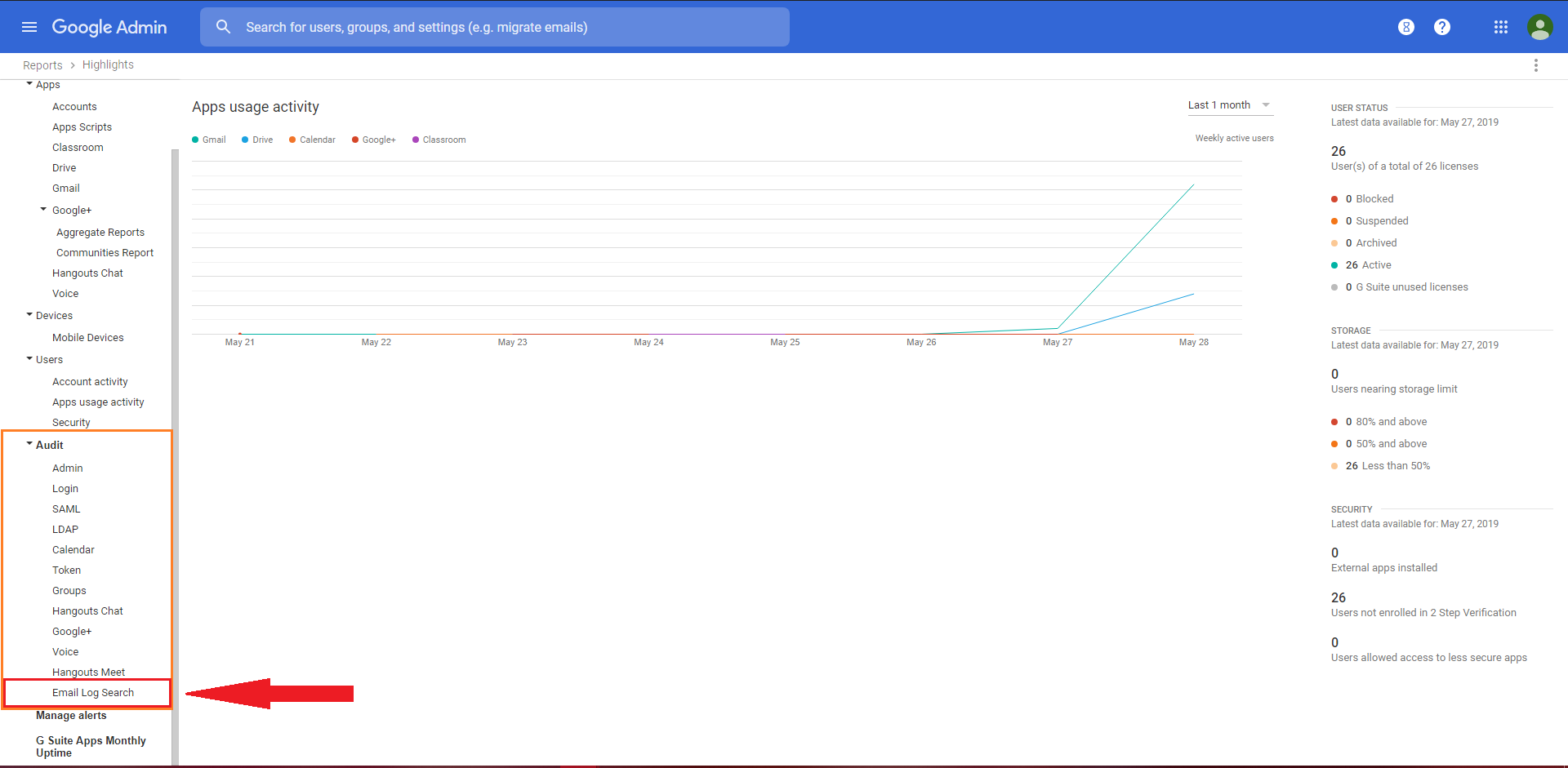Open Drive report in sidebar
Viewport: 1568px width, 768px height.
pos(65,168)
